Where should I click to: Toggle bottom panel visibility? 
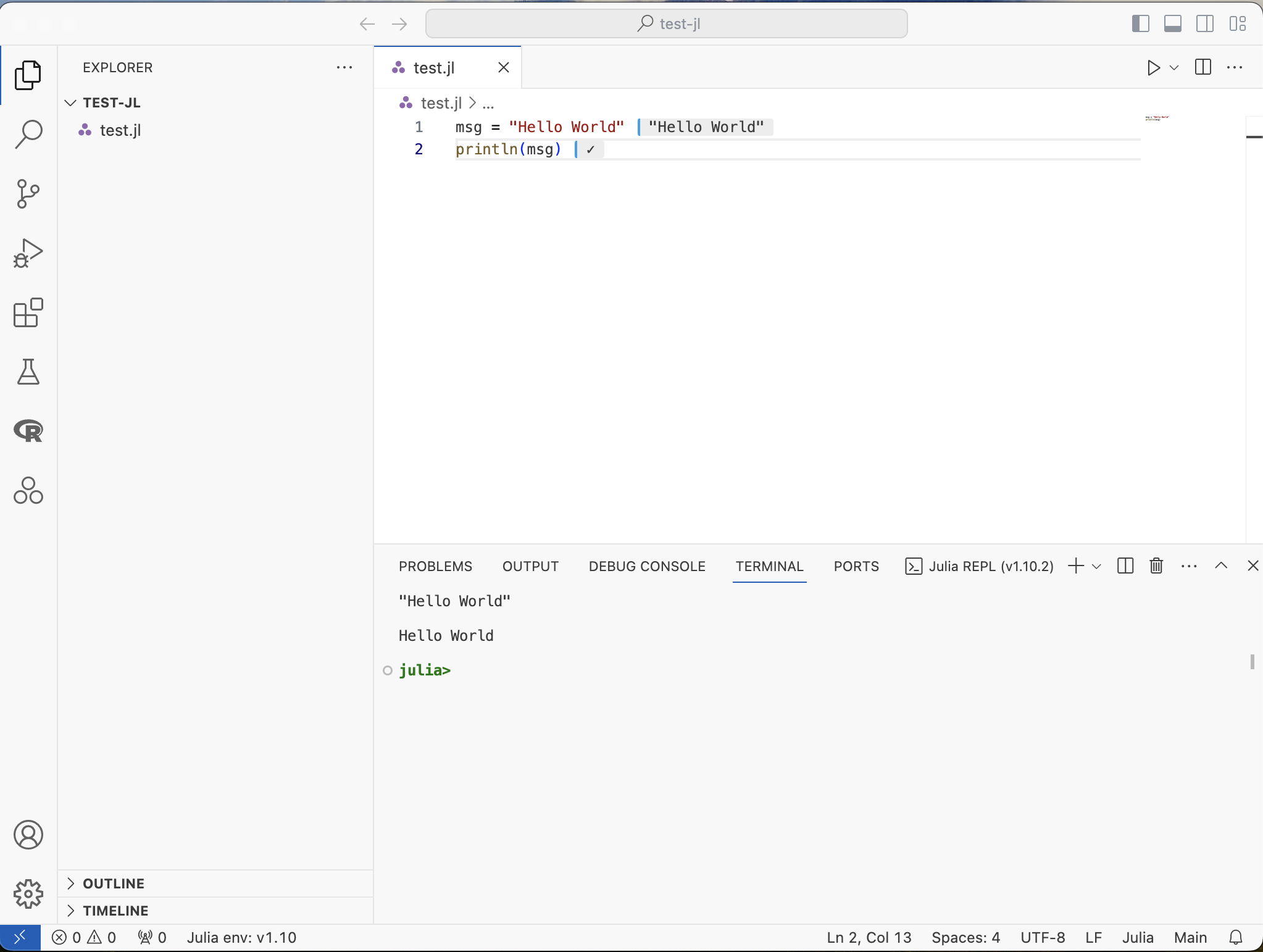pyautogui.click(x=1172, y=24)
